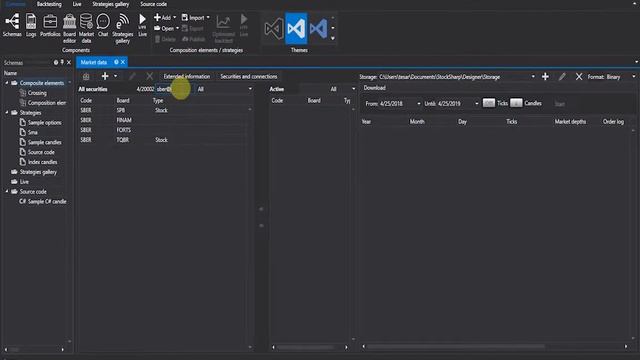Click the Start download button

click(560, 104)
